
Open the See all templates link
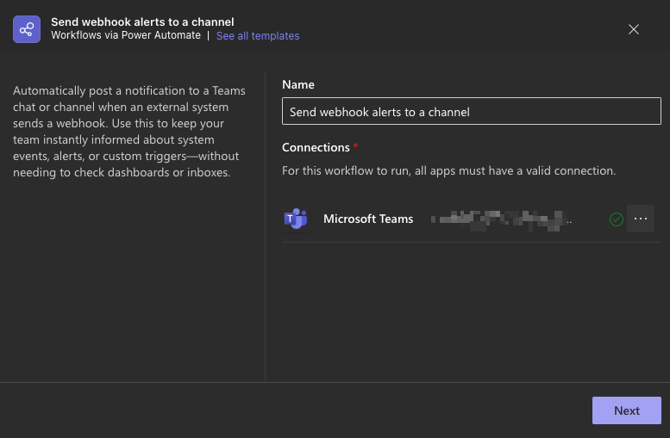click(x=257, y=36)
